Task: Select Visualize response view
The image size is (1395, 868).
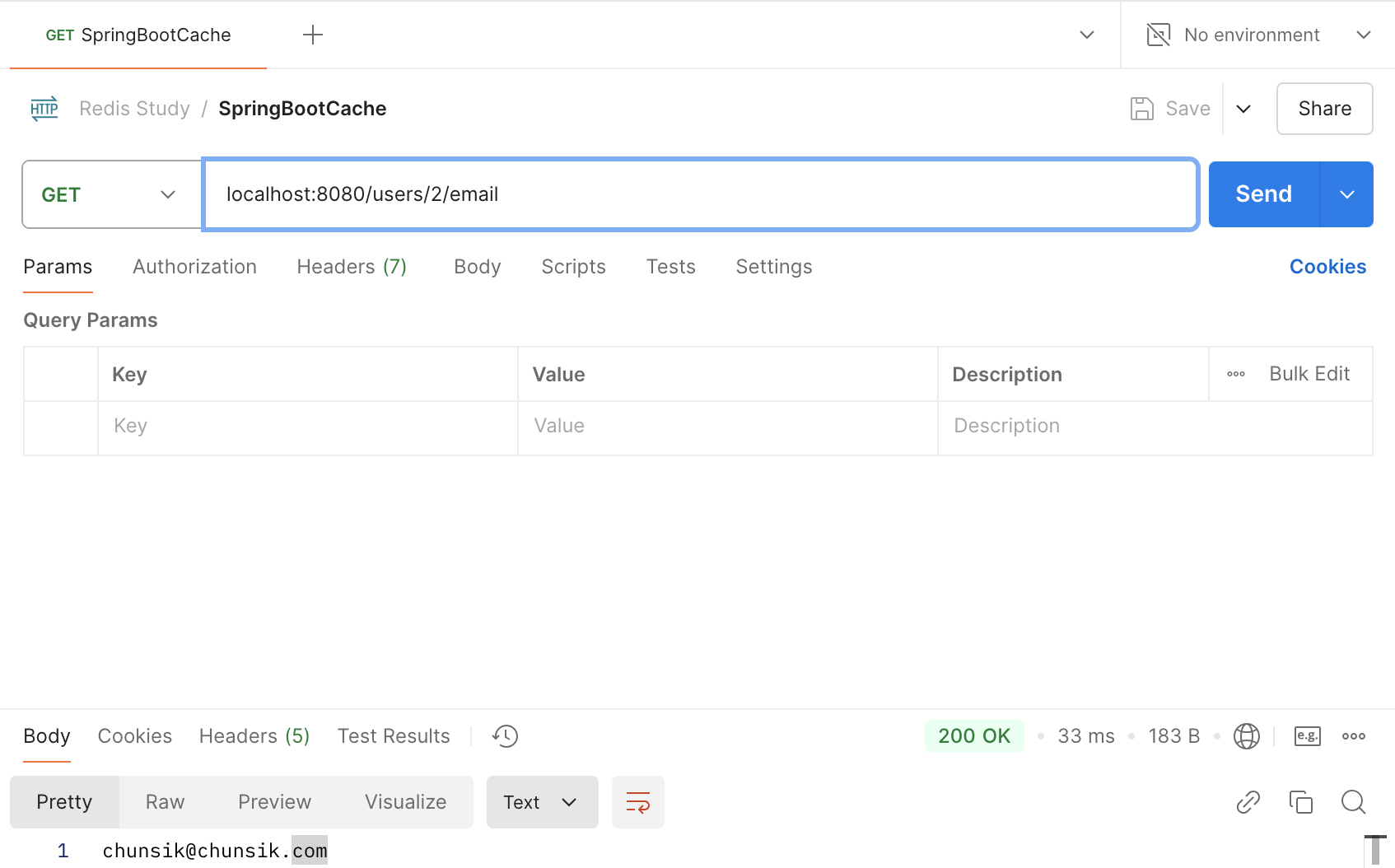Action: (405, 802)
